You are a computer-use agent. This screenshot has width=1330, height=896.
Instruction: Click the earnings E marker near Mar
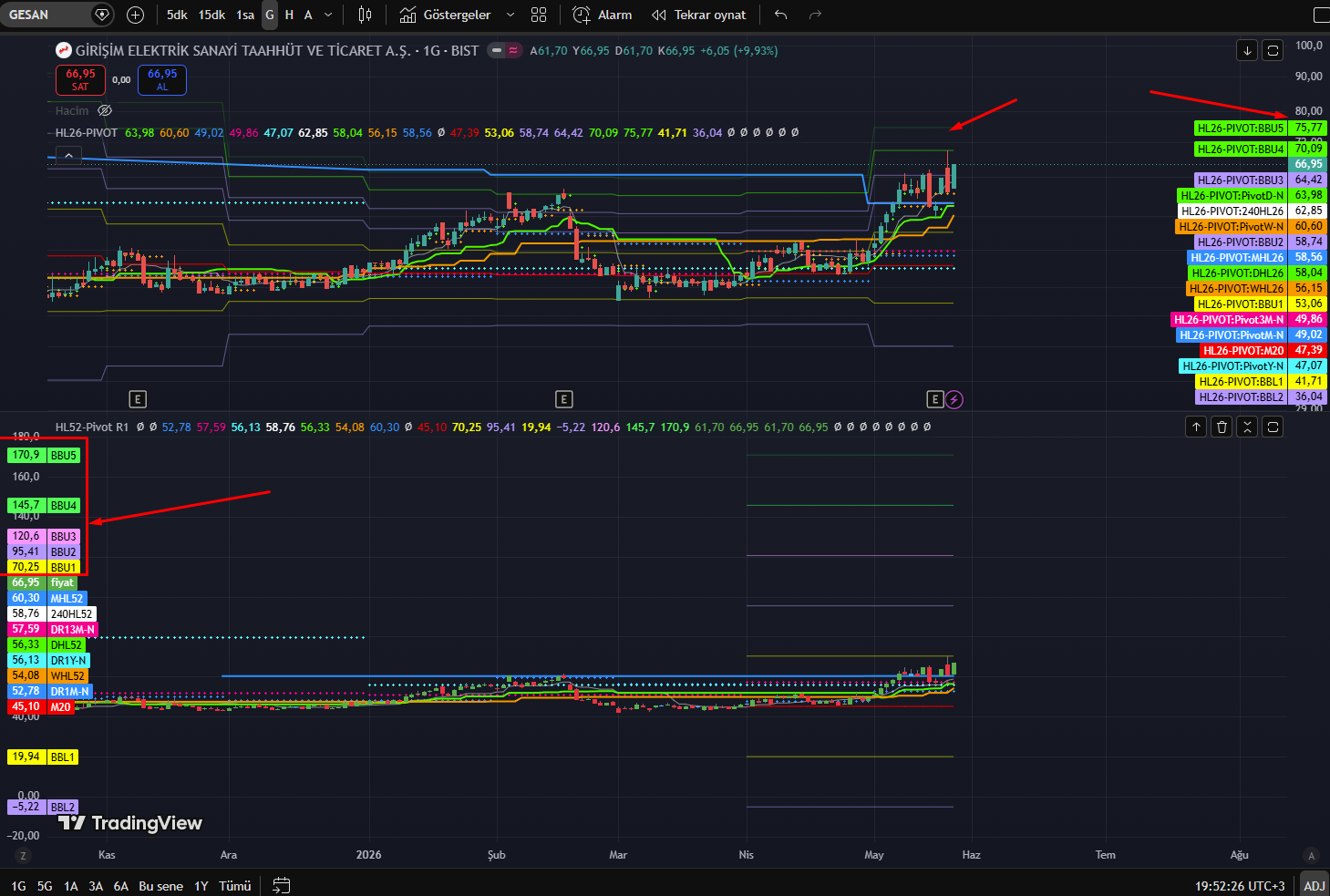(563, 398)
